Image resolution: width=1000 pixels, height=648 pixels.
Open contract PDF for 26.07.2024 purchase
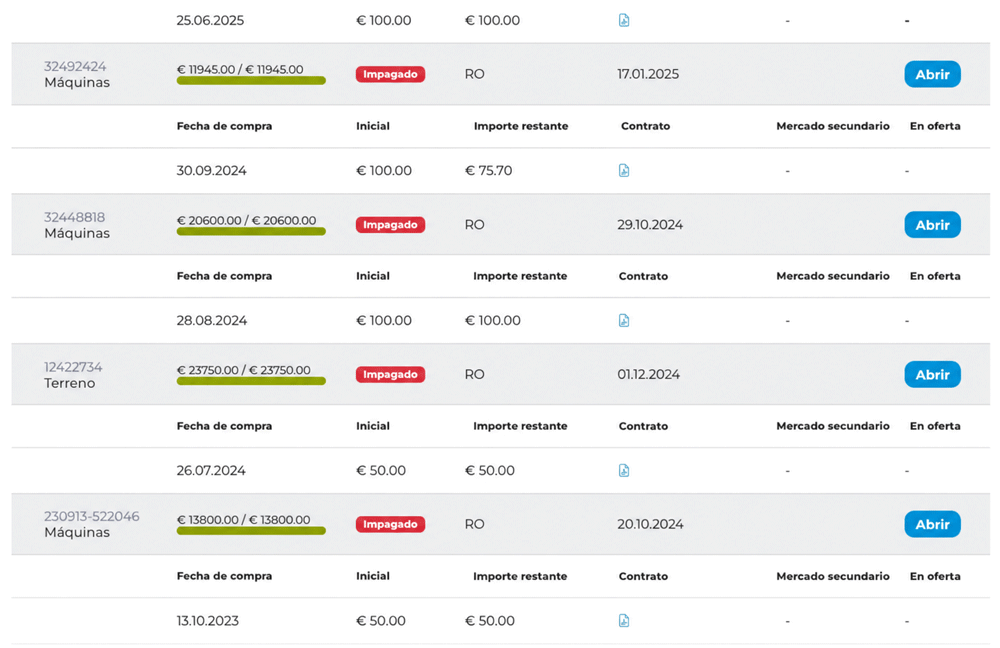pos(624,470)
